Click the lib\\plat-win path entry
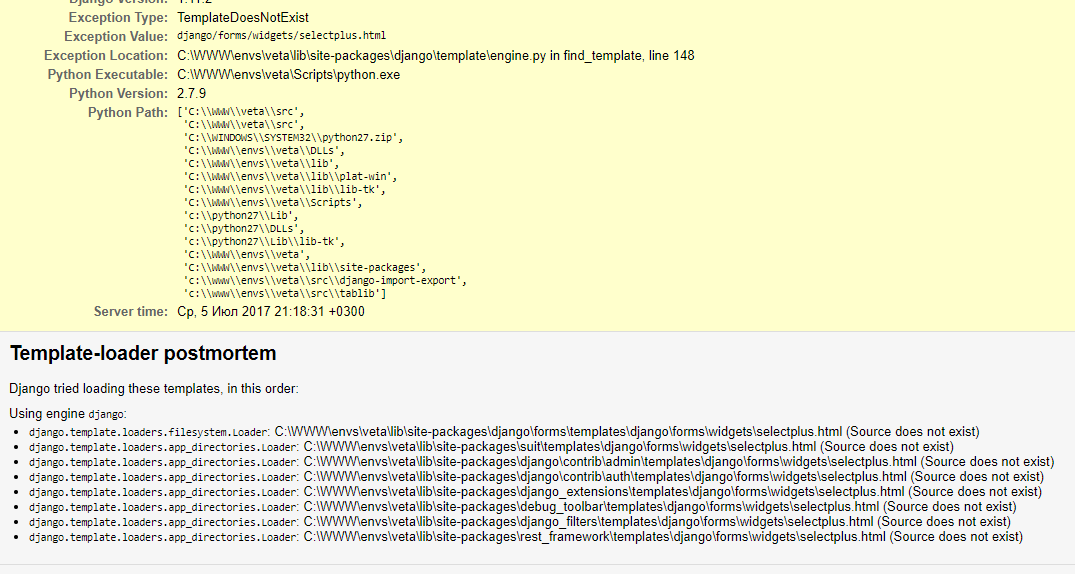The height and width of the screenshot is (574, 1075). click(x=290, y=176)
